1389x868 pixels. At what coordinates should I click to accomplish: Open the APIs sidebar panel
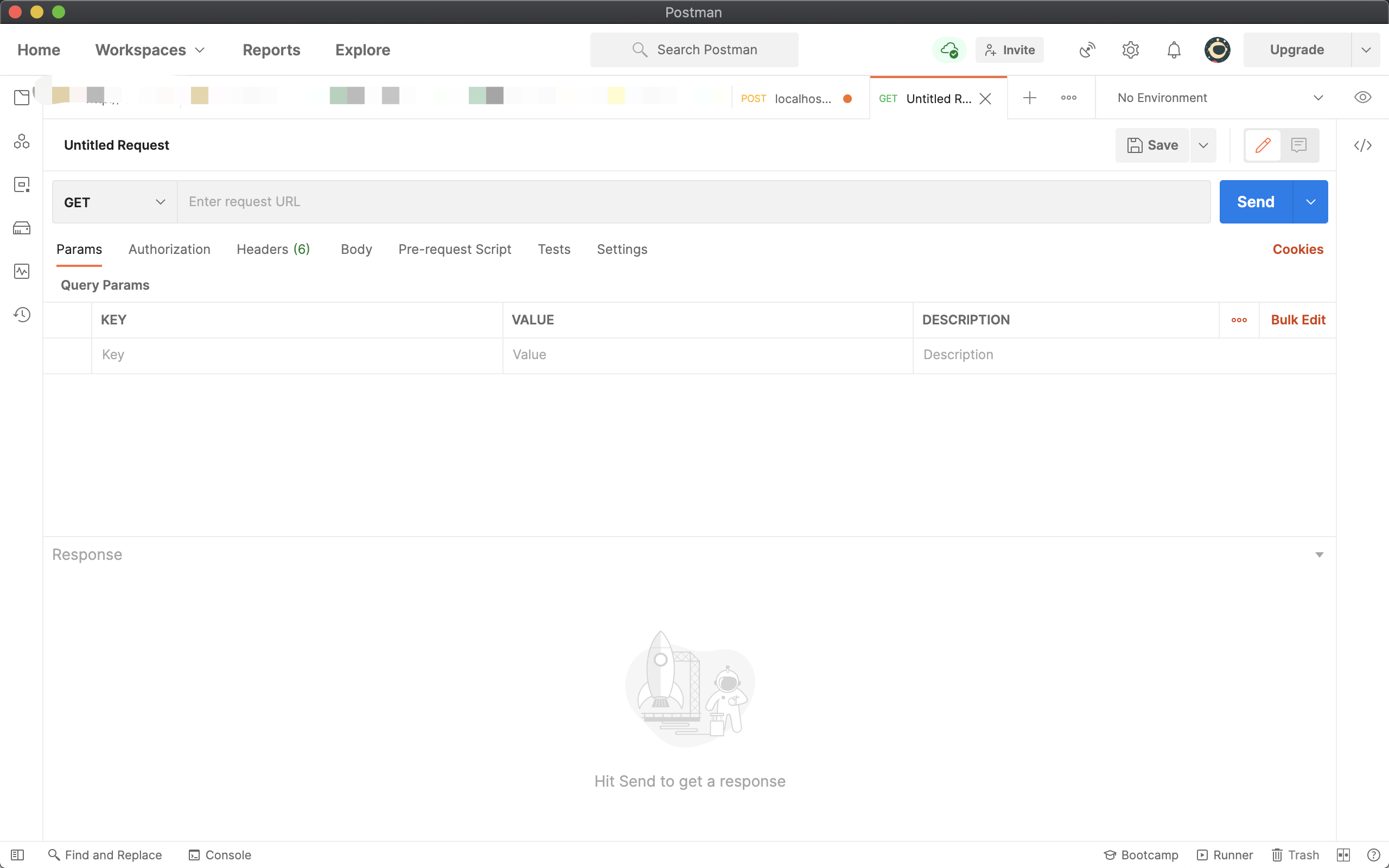[22, 141]
